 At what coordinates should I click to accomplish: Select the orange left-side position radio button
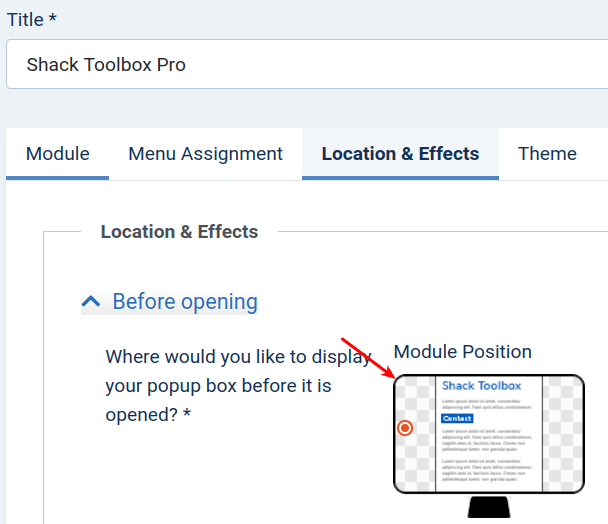[405, 428]
